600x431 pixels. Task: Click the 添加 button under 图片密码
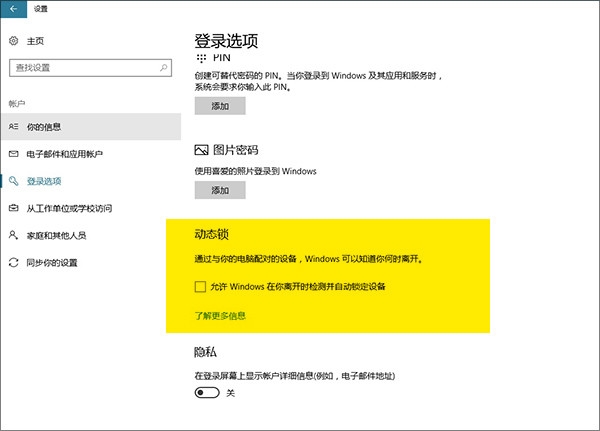pos(219,190)
